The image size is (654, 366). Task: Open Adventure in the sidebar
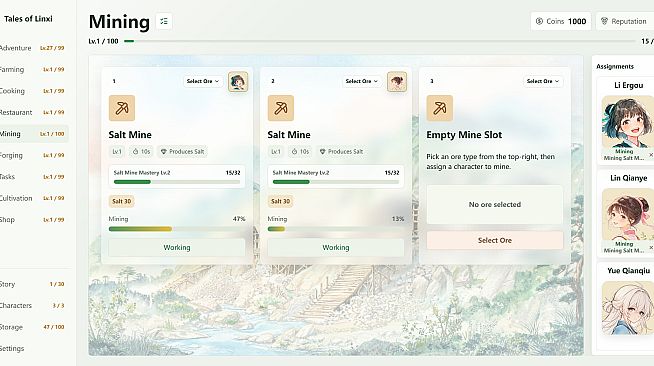pos(33,48)
